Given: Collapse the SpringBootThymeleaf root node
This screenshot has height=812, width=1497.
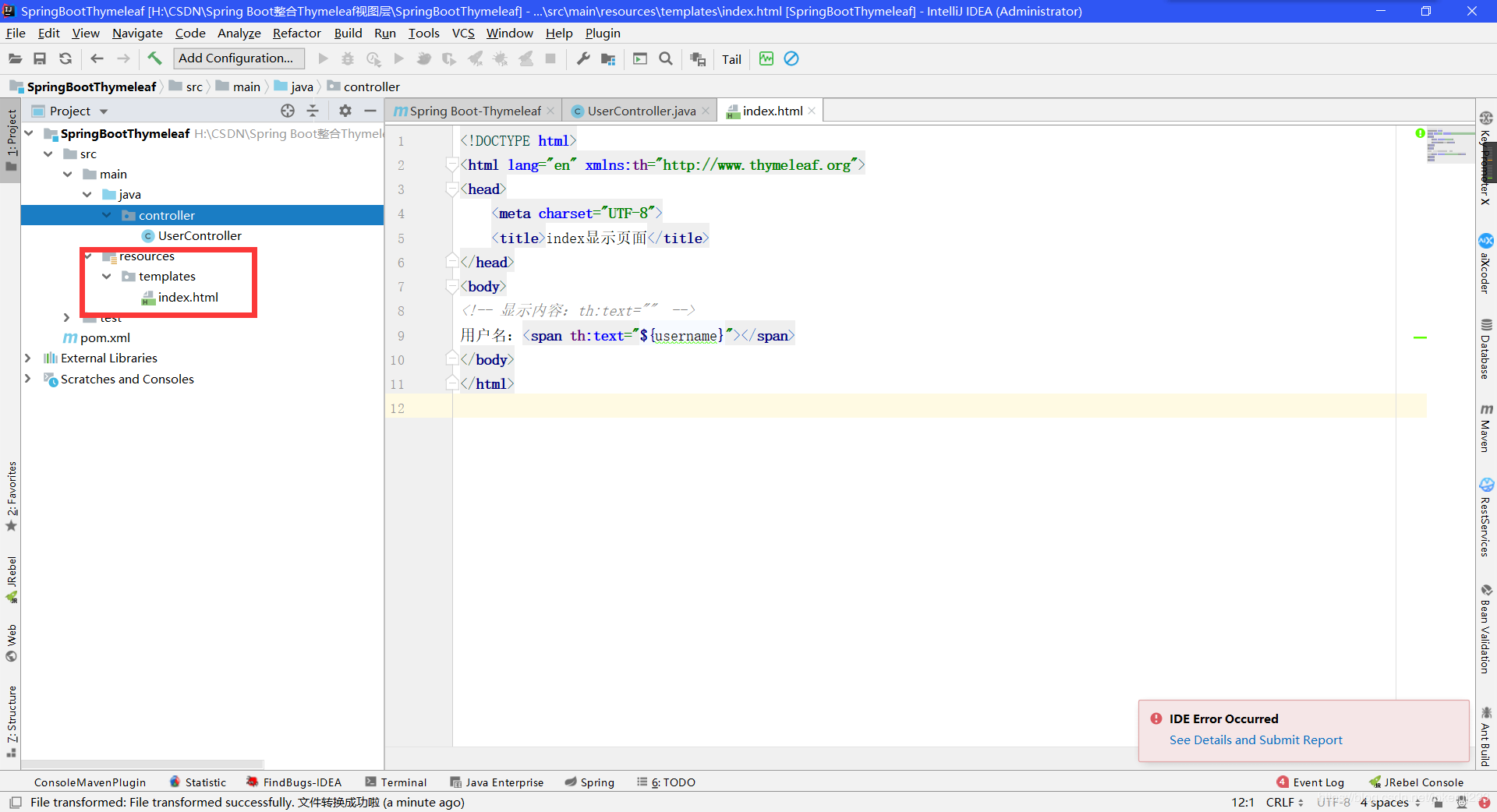Looking at the screenshot, I should click(x=29, y=133).
